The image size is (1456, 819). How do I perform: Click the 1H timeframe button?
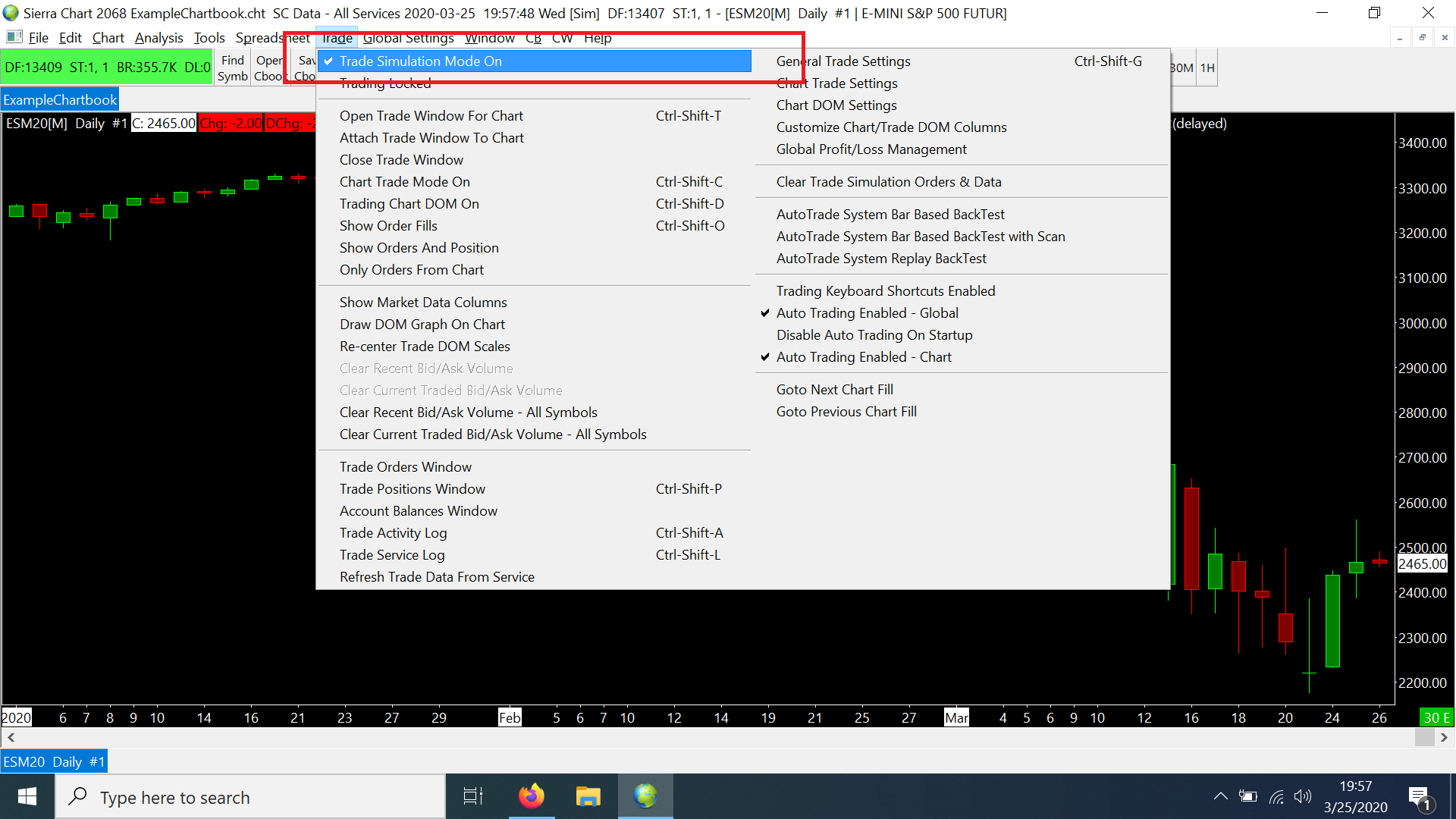(x=1207, y=68)
